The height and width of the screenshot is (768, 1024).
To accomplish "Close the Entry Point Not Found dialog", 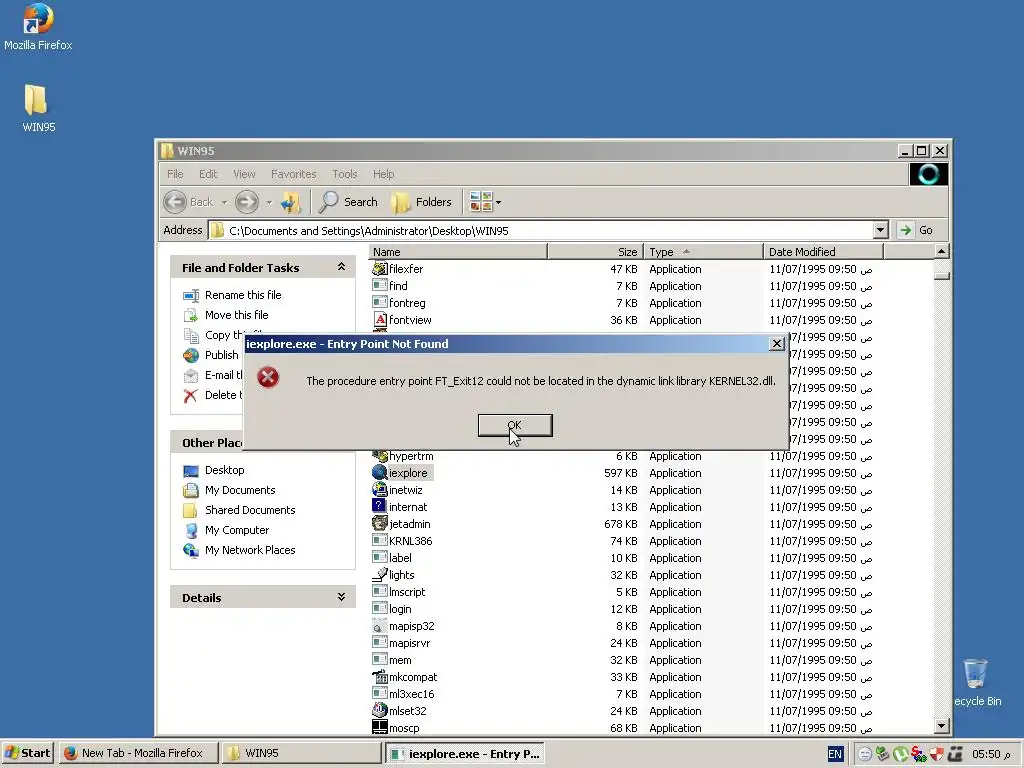I will click(776, 344).
